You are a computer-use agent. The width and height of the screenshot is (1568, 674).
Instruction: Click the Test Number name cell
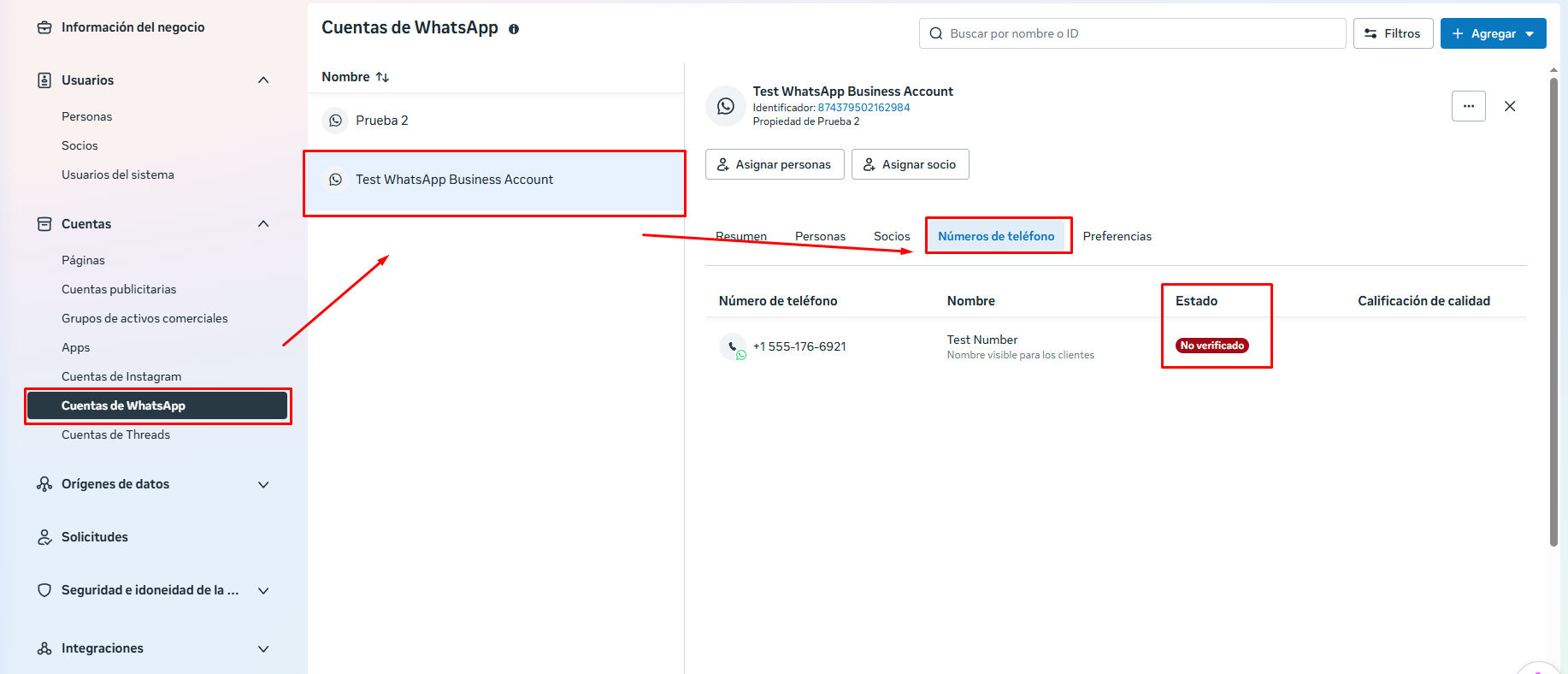coord(982,340)
